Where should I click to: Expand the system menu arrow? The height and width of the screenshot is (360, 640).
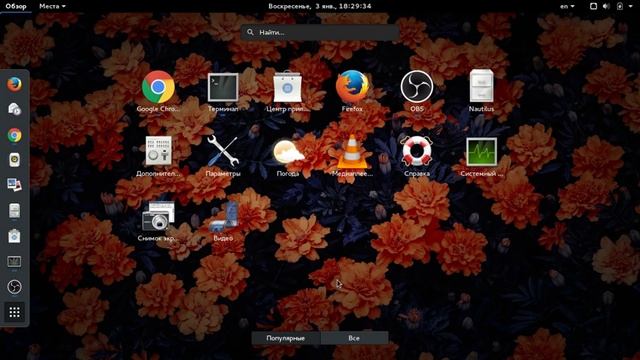[x=631, y=6]
